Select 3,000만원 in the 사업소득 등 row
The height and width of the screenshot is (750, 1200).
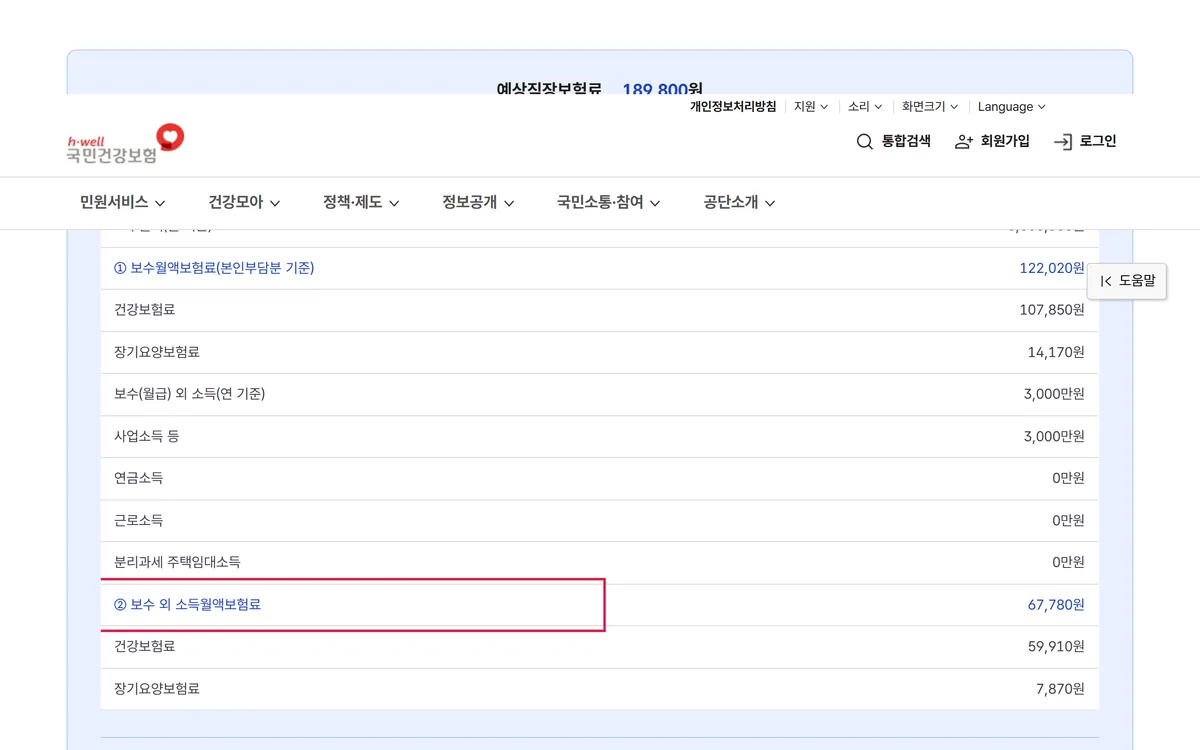click(x=1054, y=436)
